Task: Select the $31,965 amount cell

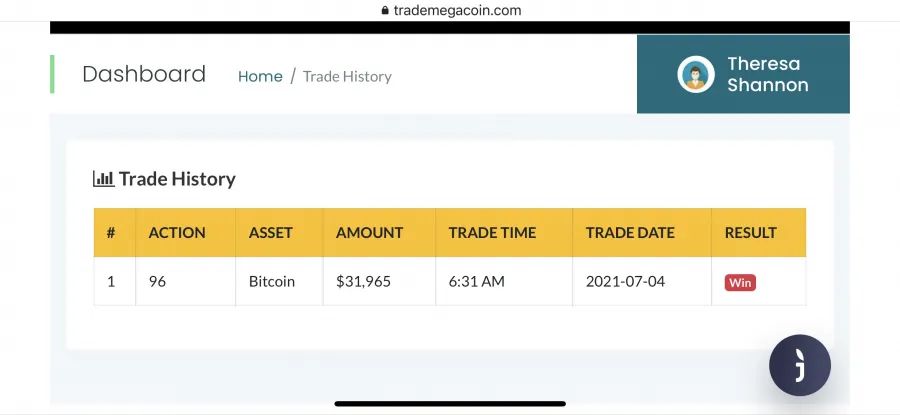Action: 379,281
